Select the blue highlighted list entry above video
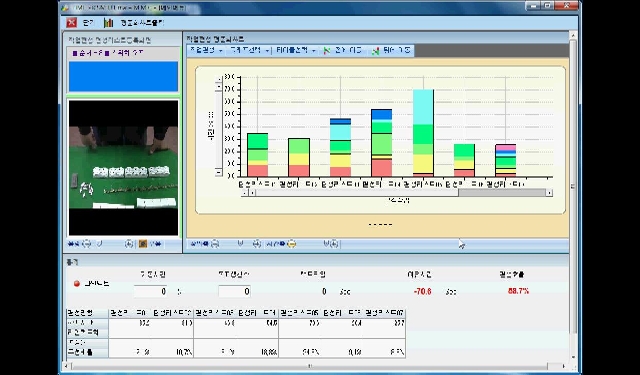 (123, 76)
